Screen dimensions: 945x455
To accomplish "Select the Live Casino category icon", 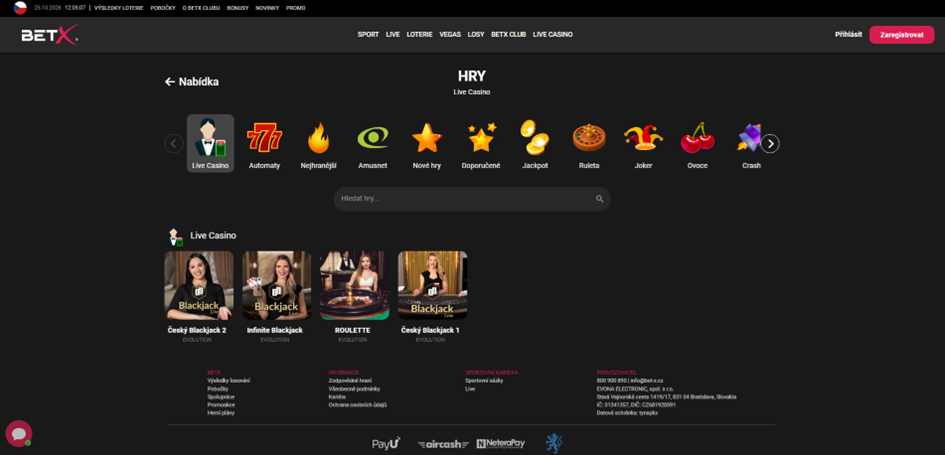I will 210,143.
